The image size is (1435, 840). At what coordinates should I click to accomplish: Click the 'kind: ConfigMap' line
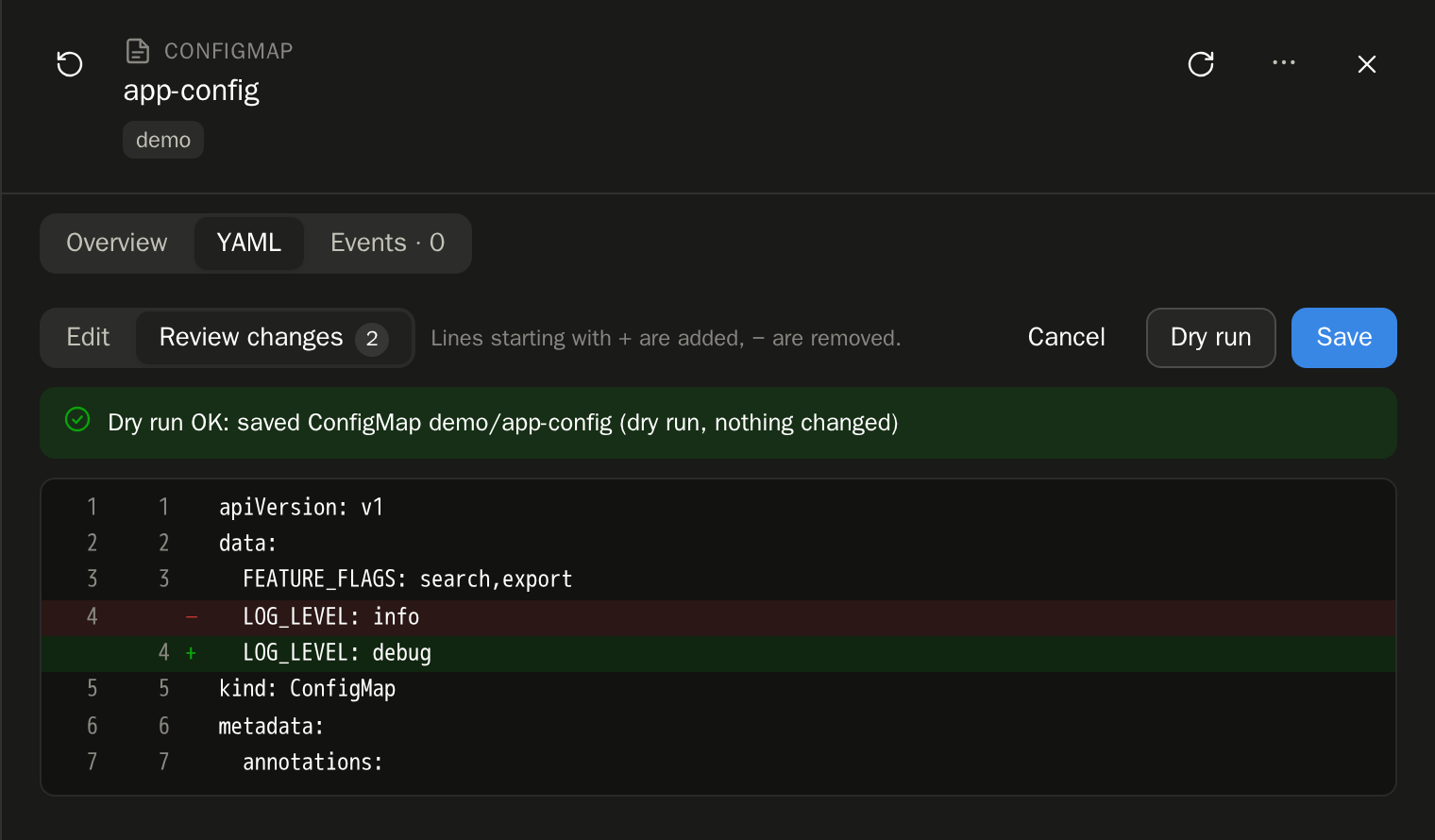(718, 689)
